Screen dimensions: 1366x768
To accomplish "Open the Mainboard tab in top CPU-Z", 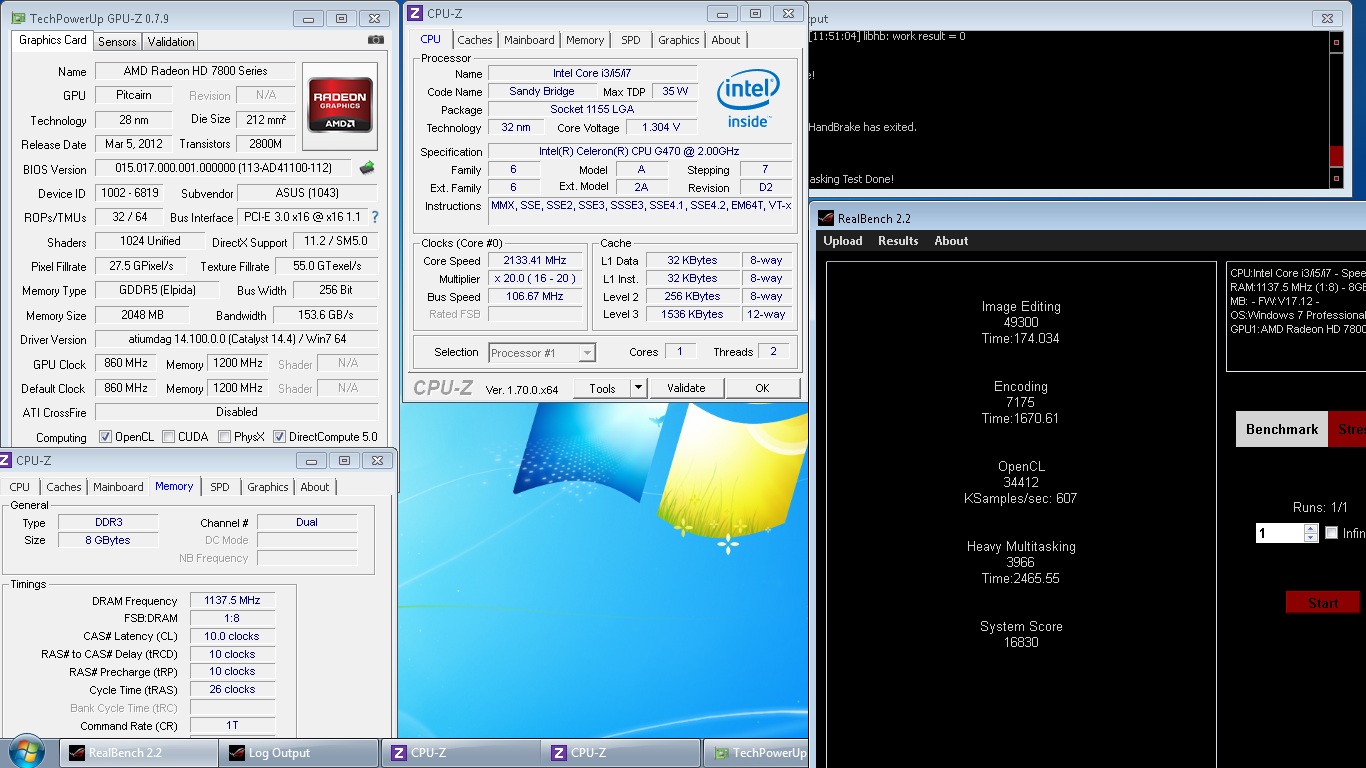I will tap(529, 40).
